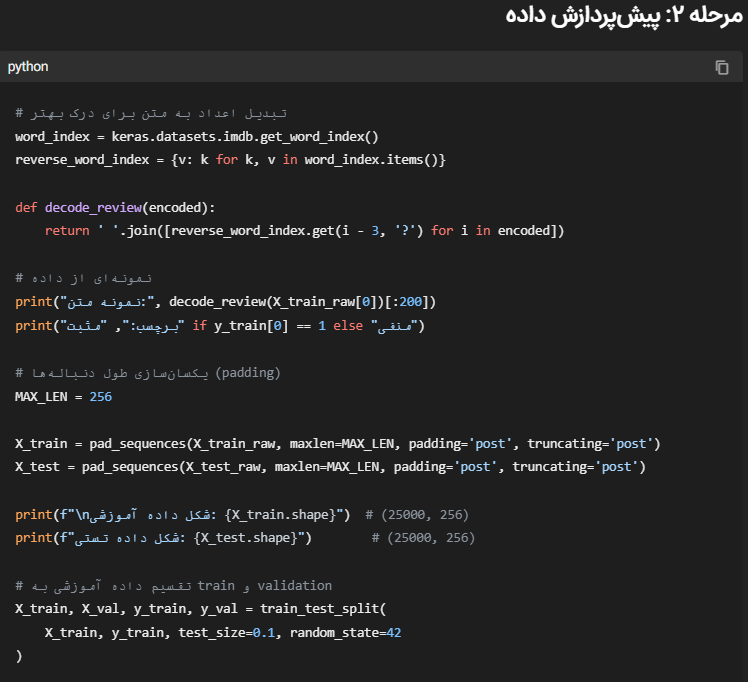This screenshot has width=748, height=682.
Task: Click the first comment line in the code block
Action: coord(151,114)
